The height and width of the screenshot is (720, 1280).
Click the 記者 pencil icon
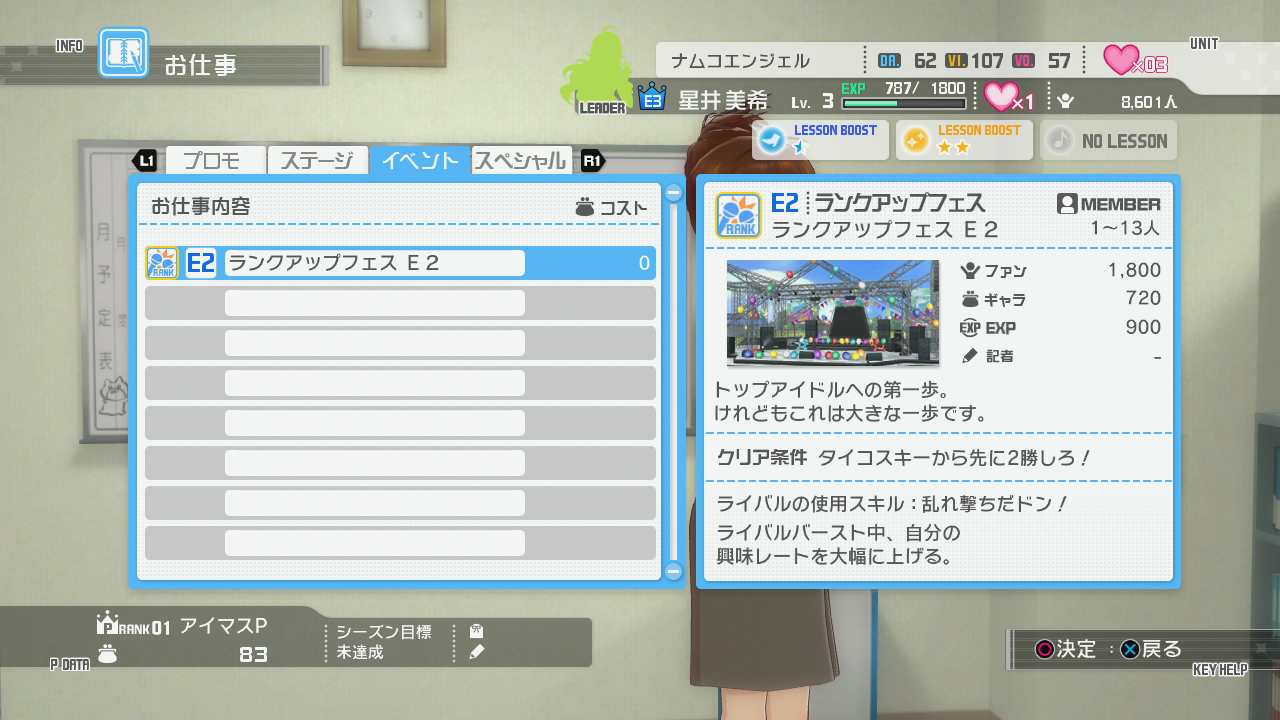click(969, 355)
